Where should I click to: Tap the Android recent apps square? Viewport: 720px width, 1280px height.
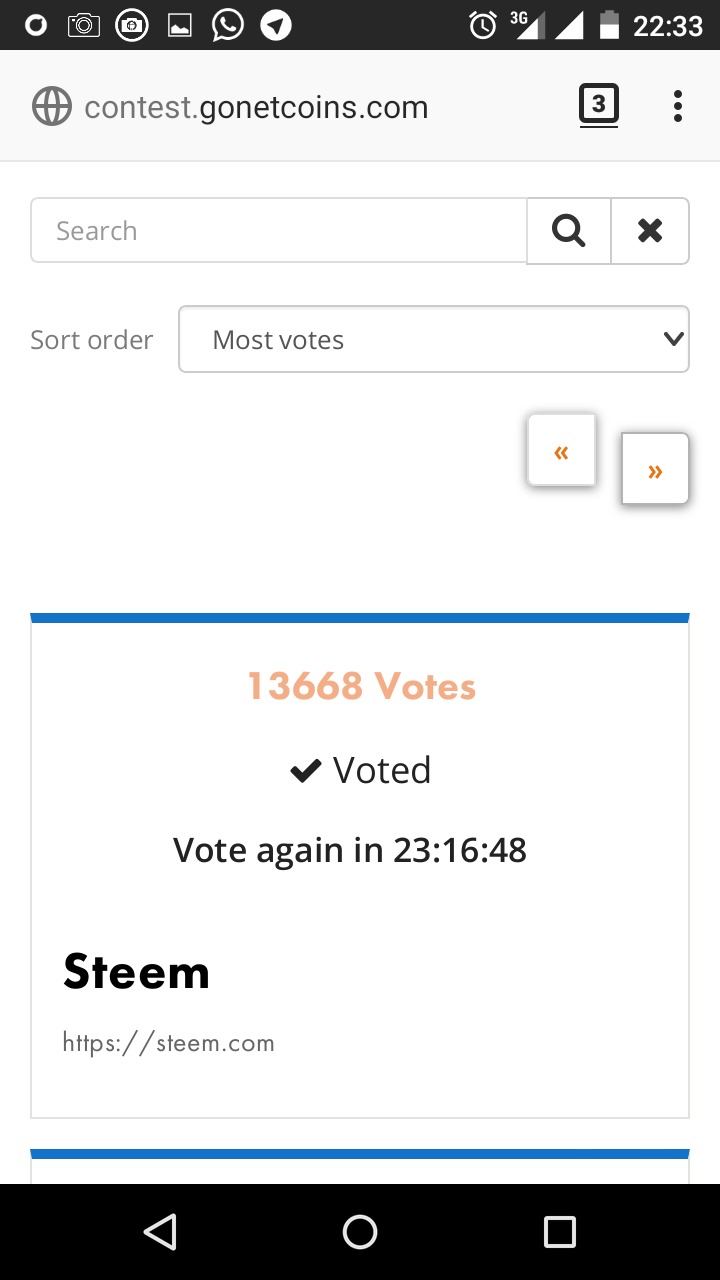560,1232
